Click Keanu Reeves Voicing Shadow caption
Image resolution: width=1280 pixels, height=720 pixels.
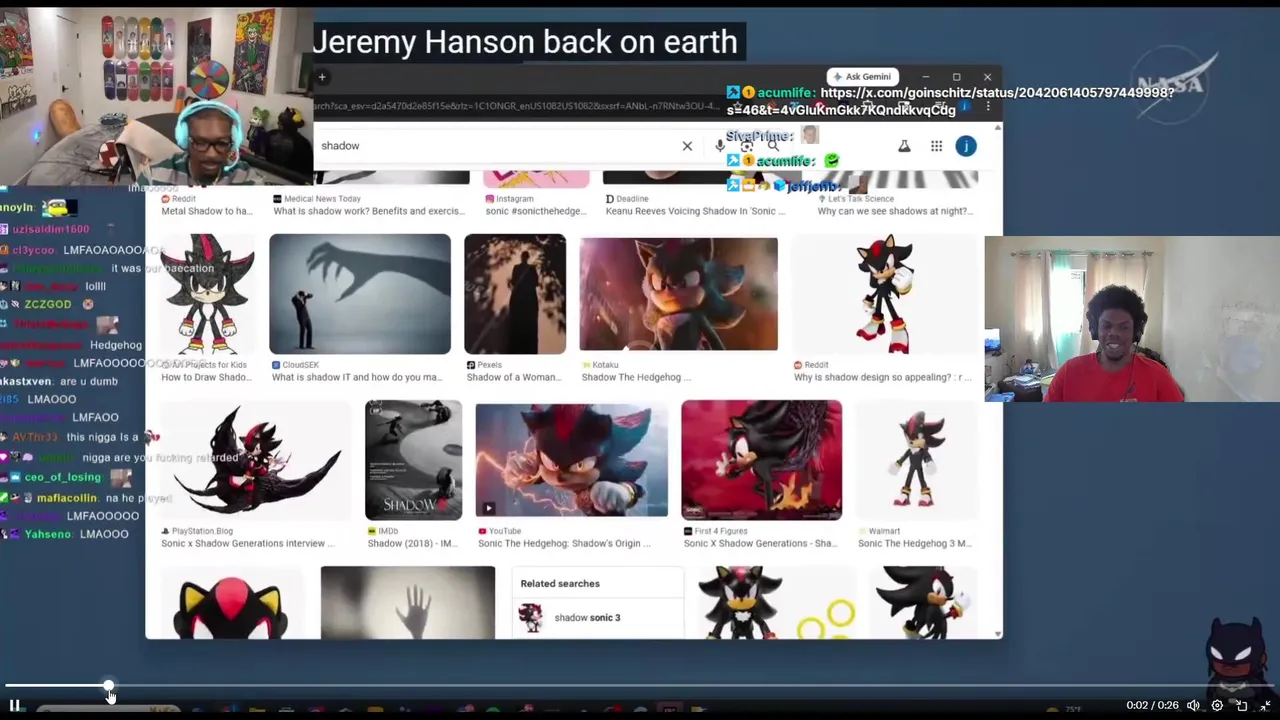[x=695, y=211]
